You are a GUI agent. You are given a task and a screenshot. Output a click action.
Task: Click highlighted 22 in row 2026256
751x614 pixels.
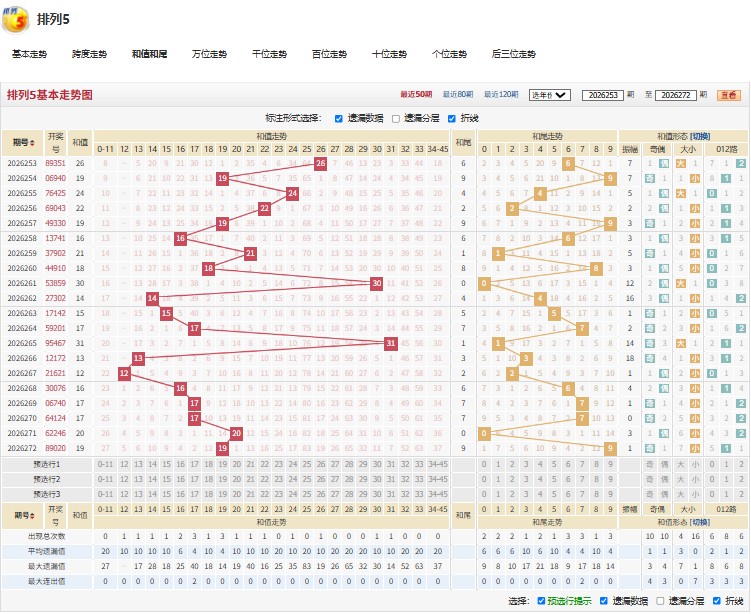point(264,208)
